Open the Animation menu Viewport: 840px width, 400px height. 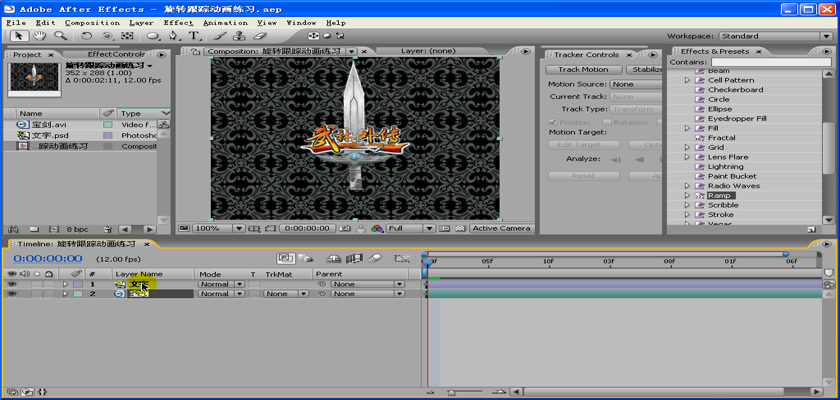(x=224, y=22)
